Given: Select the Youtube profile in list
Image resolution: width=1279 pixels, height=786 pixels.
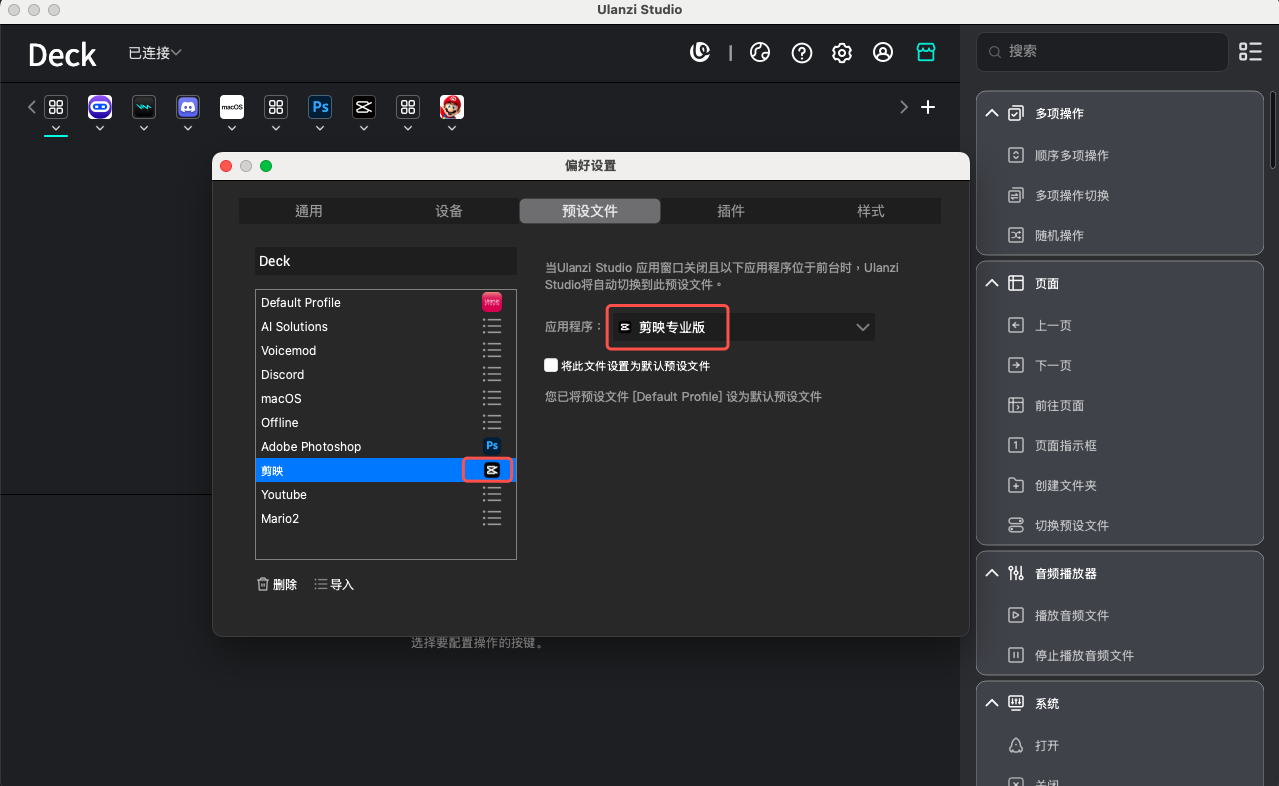Looking at the screenshot, I should (x=284, y=495).
